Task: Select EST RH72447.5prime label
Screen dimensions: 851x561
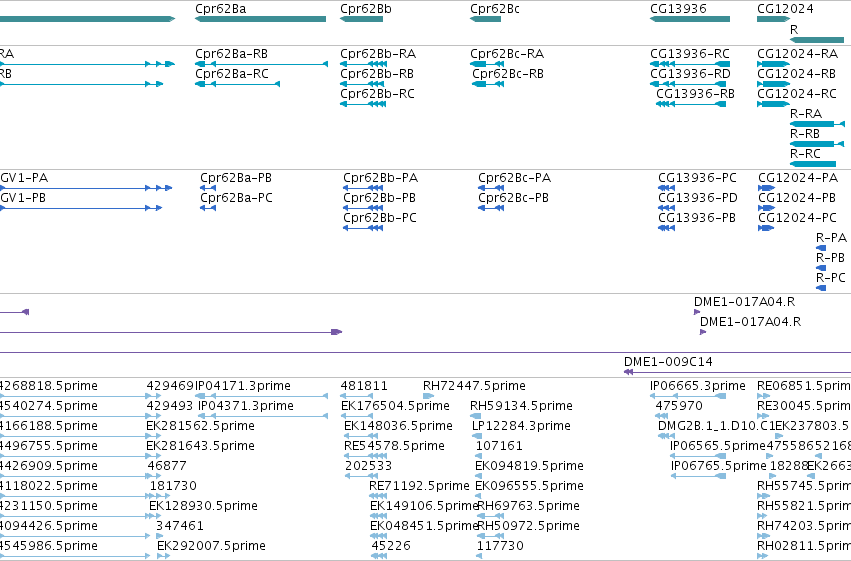Action: tap(474, 386)
